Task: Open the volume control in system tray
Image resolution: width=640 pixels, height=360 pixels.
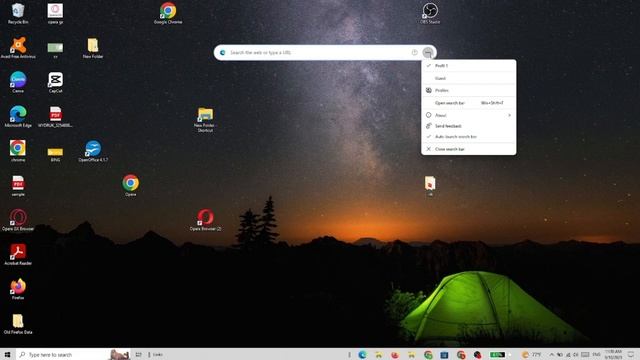Action: click(x=576, y=355)
